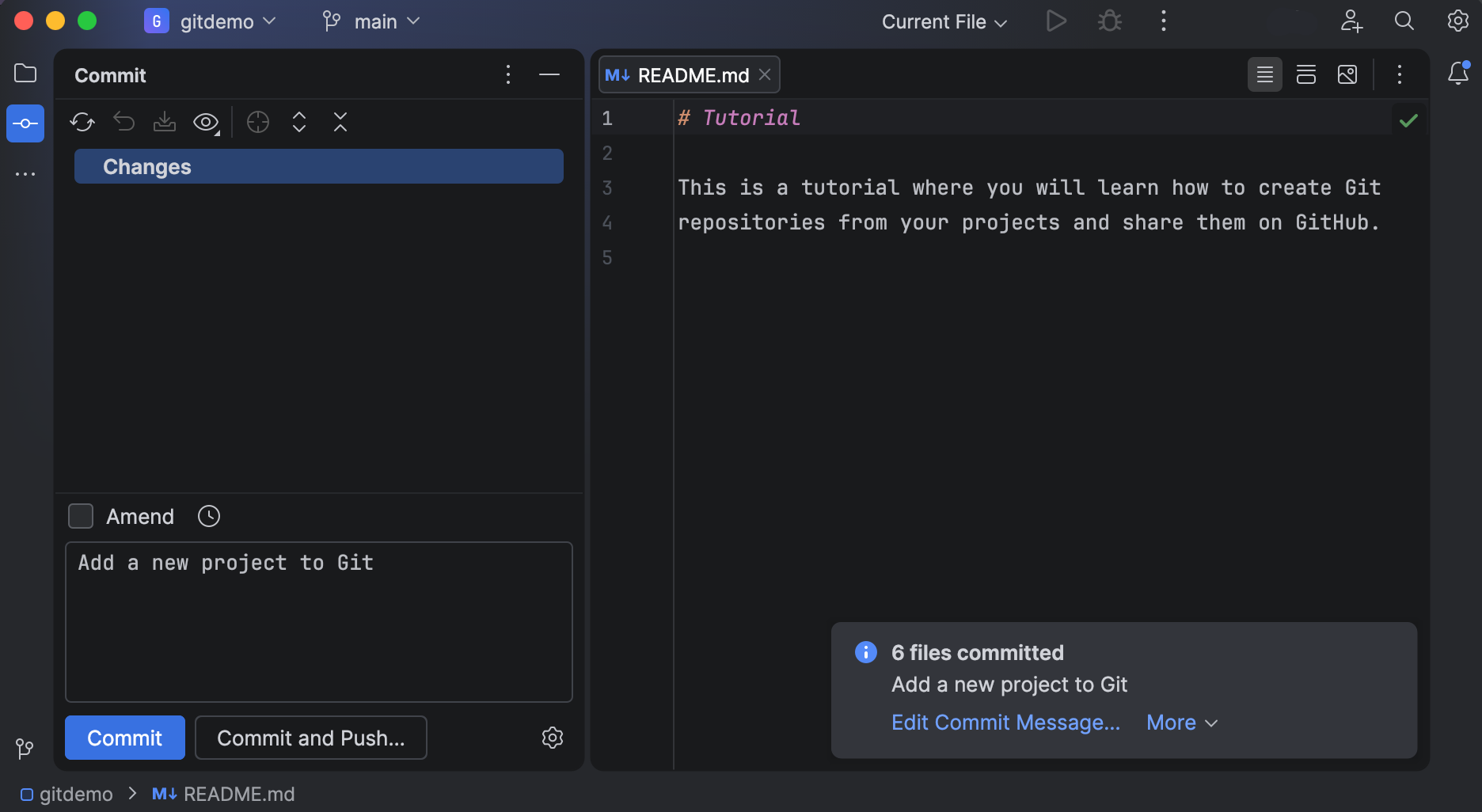This screenshot has height=812, width=1482.
Task: Open the Notifications bell icon
Action: 1458,74
